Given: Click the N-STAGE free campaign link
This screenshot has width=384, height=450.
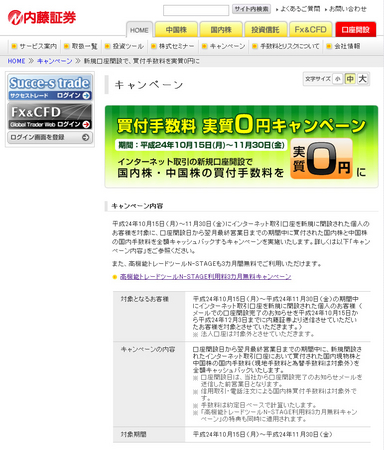Looking at the screenshot, I should point(205,277).
